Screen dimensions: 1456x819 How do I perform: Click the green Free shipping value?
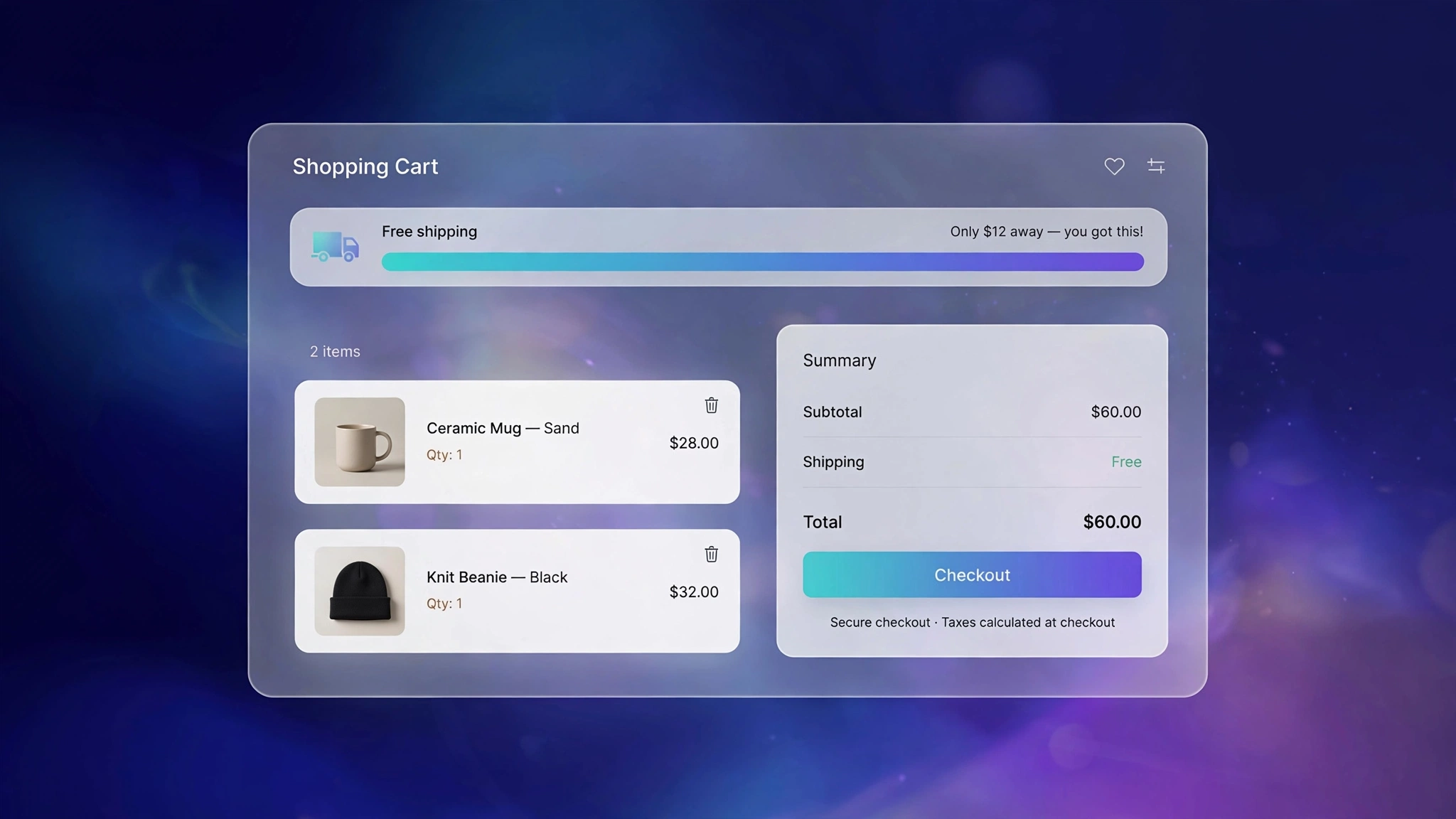(x=1126, y=462)
